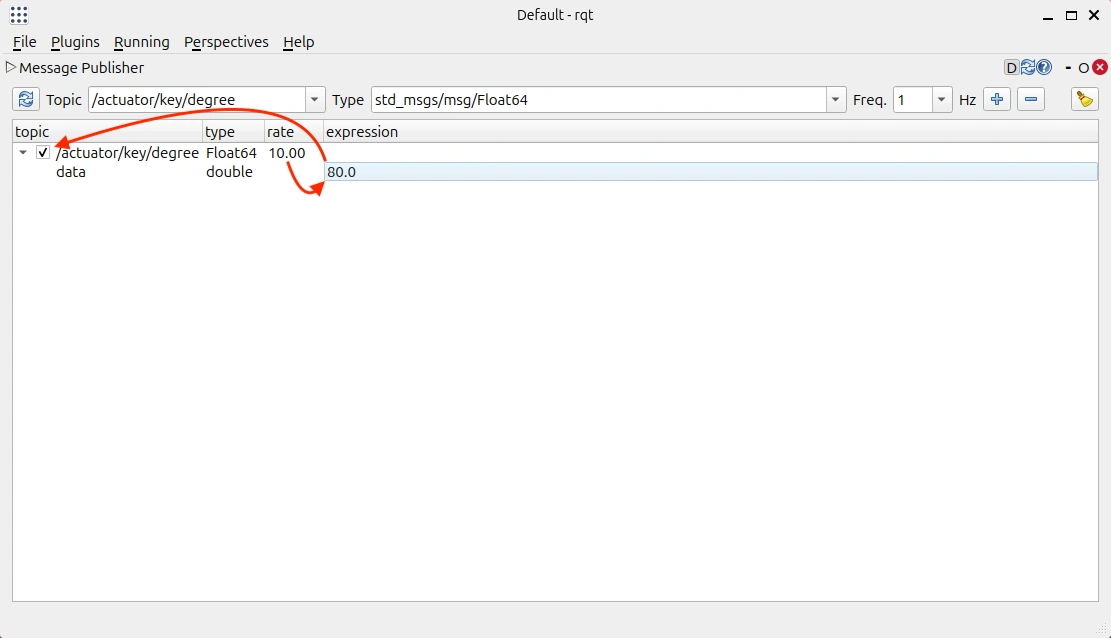This screenshot has width=1111, height=638.
Task: Open the Freq. dropdown arrow
Action: coord(941,100)
